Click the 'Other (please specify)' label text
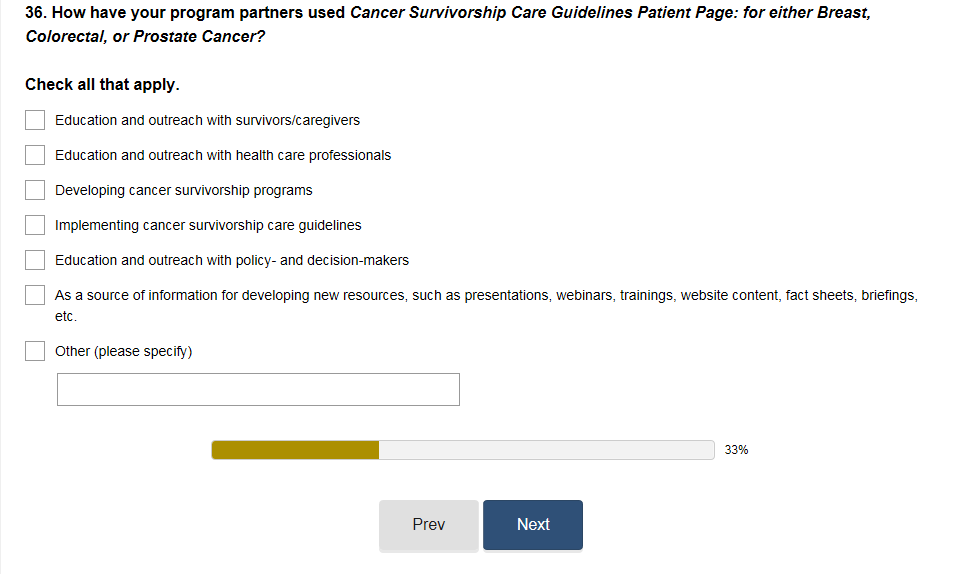This screenshot has width=961, height=574. click(123, 351)
